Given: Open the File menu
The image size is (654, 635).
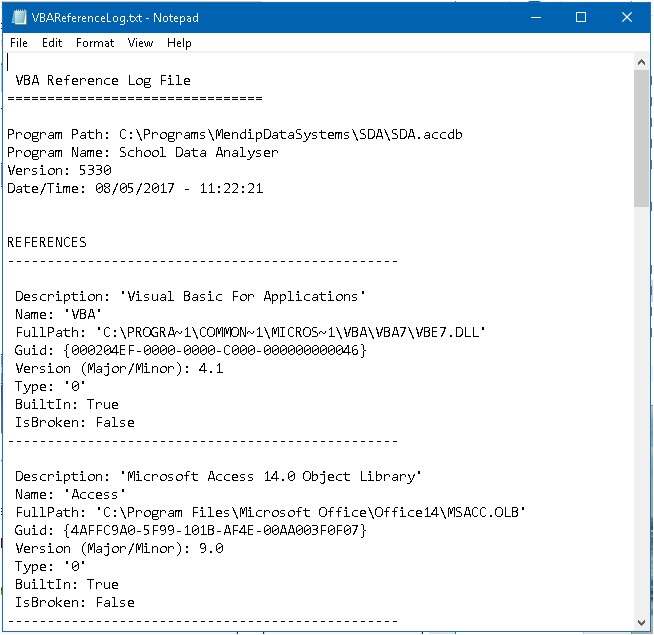Looking at the screenshot, I should pos(19,43).
